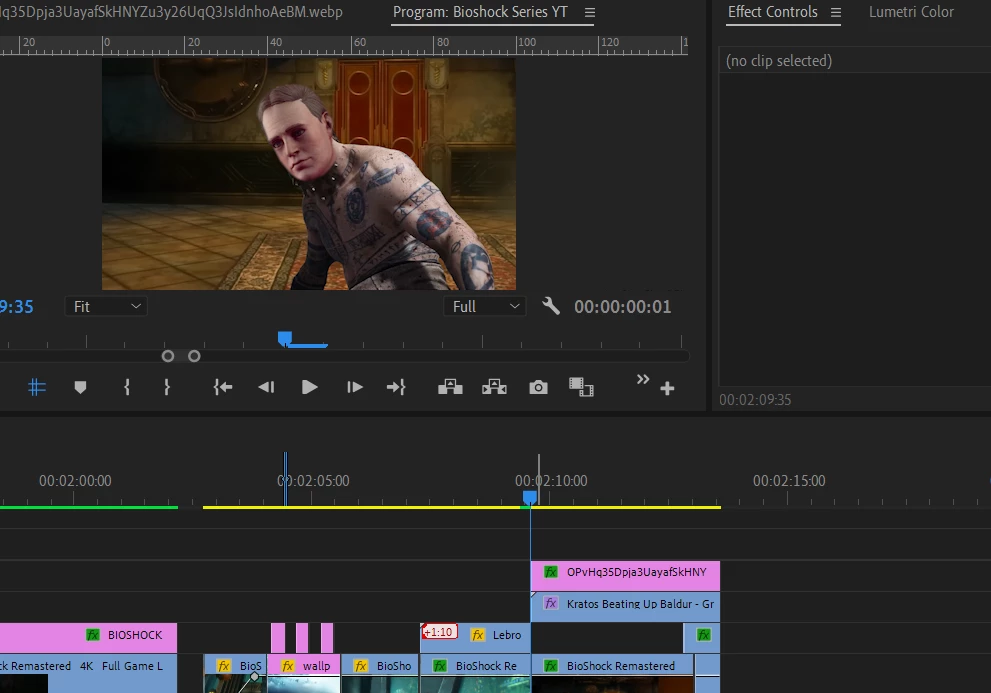The height and width of the screenshot is (693, 991).
Task: Select the Remastered 4K Full Game clip
Action: (88, 673)
